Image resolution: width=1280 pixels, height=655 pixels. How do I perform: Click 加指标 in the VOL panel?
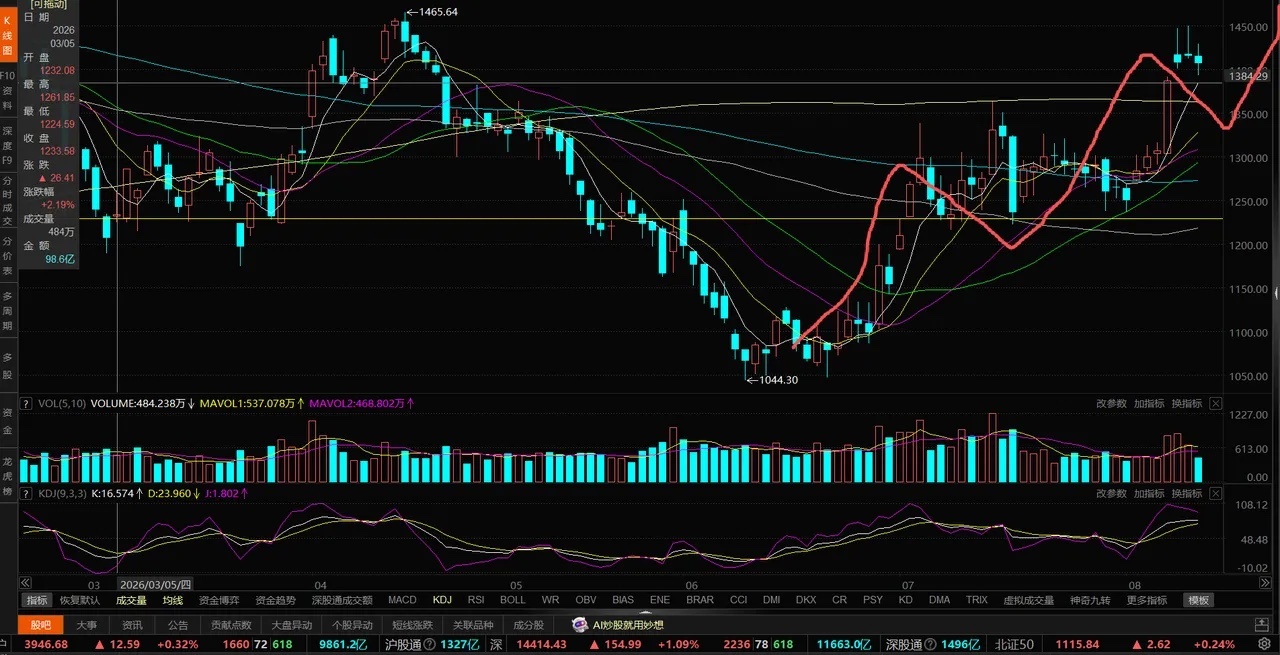[1149, 404]
